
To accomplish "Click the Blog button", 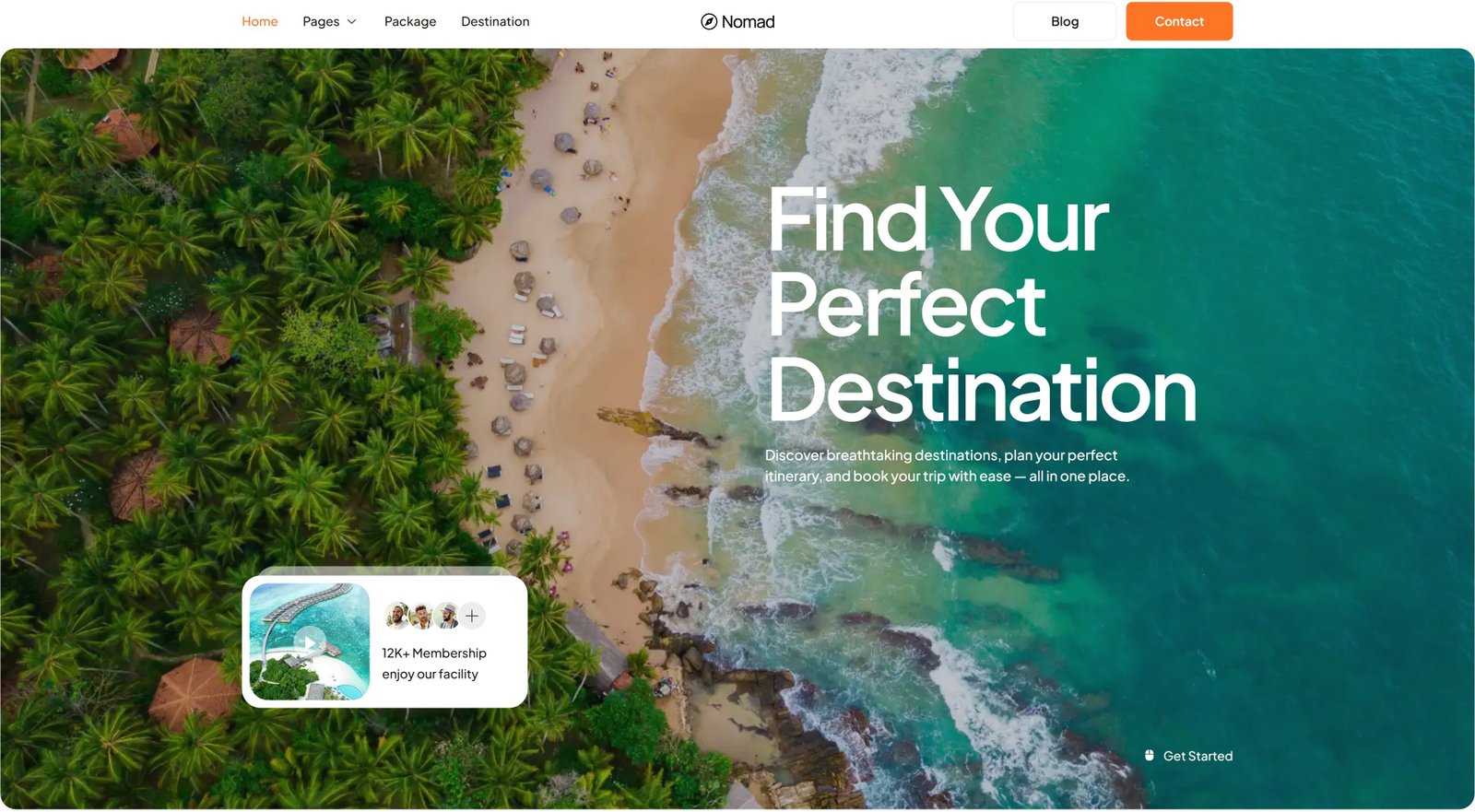I will click(x=1065, y=21).
